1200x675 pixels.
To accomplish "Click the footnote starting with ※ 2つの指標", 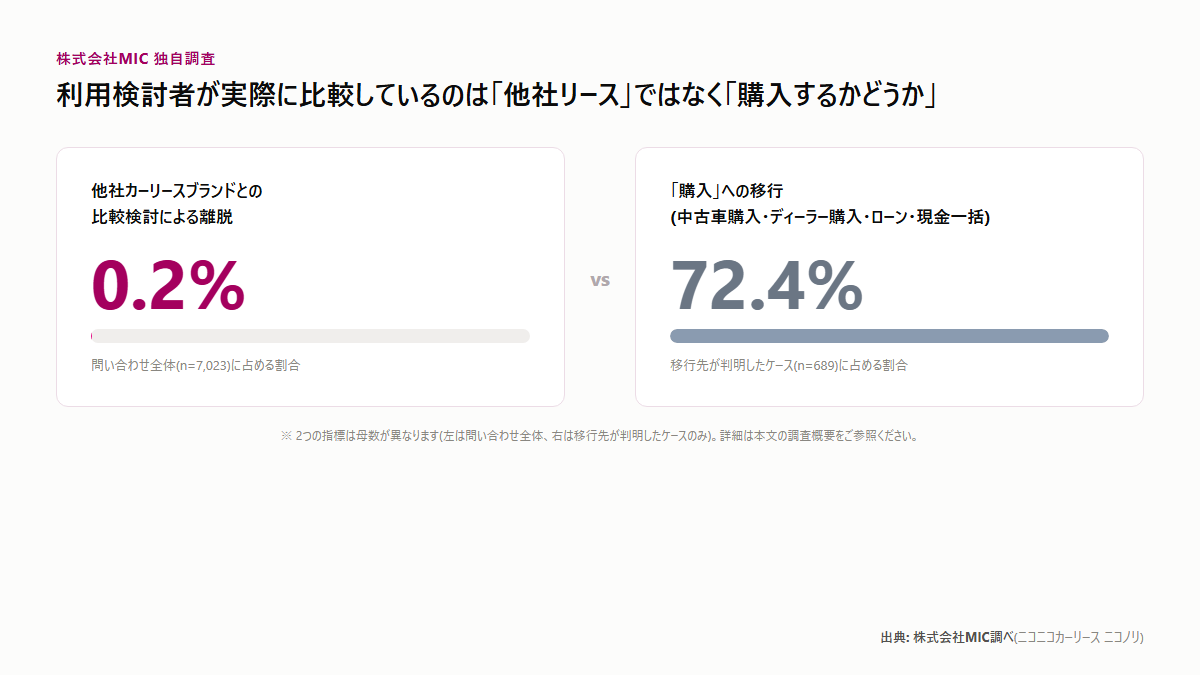I will pos(600,436).
